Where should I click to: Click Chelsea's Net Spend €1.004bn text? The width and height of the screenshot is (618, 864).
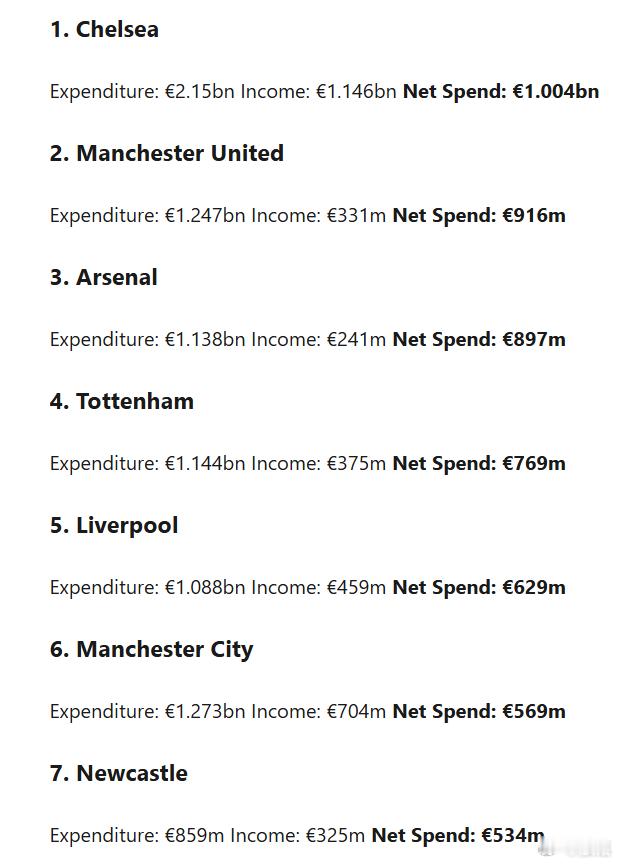(501, 91)
